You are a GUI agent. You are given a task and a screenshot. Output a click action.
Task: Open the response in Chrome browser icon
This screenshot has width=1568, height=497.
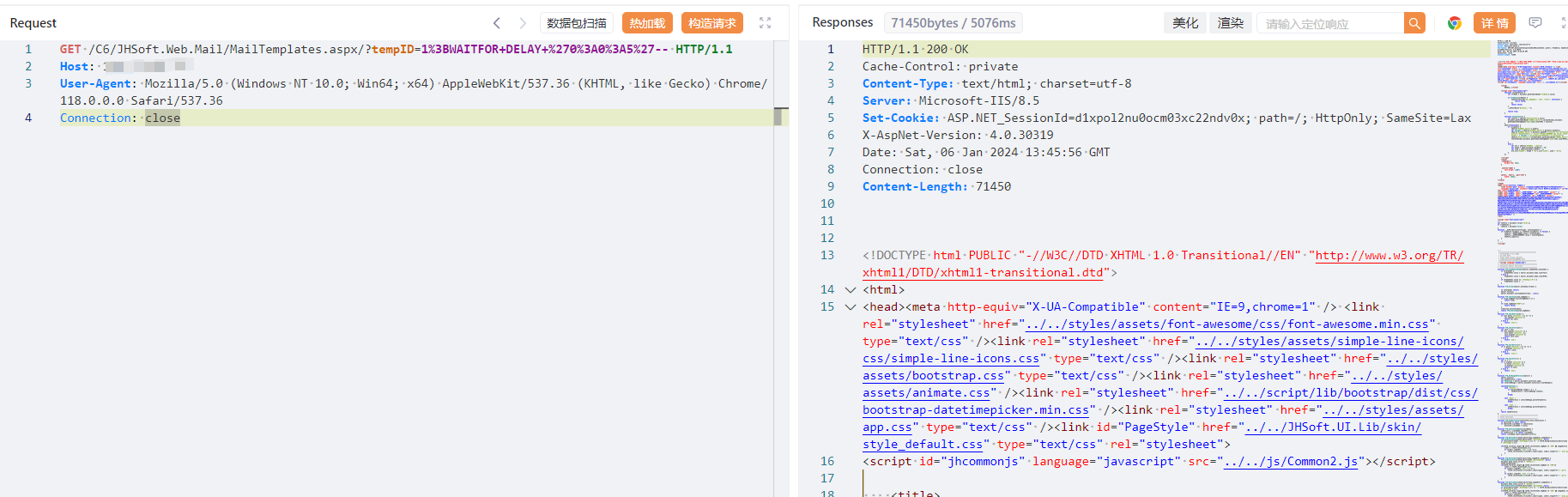pos(1455,23)
